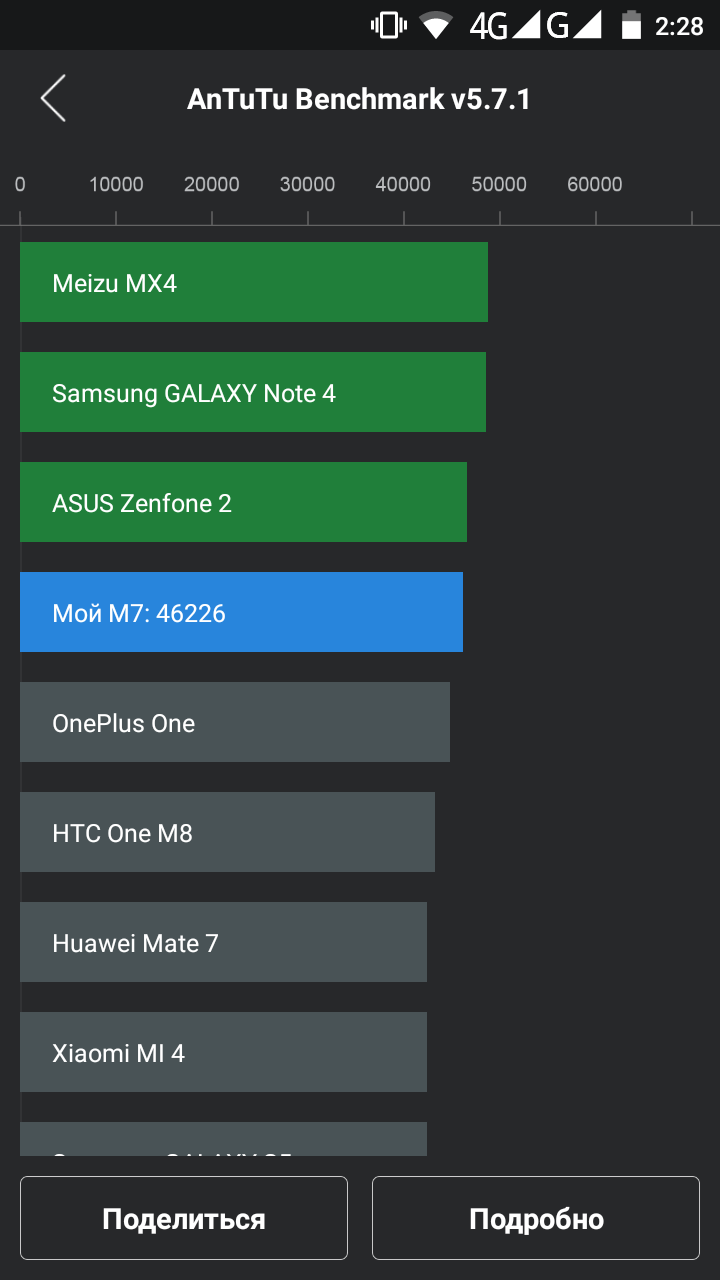Tap the 4G network signal icon
The width and height of the screenshot is (720, 1280).
505,25
